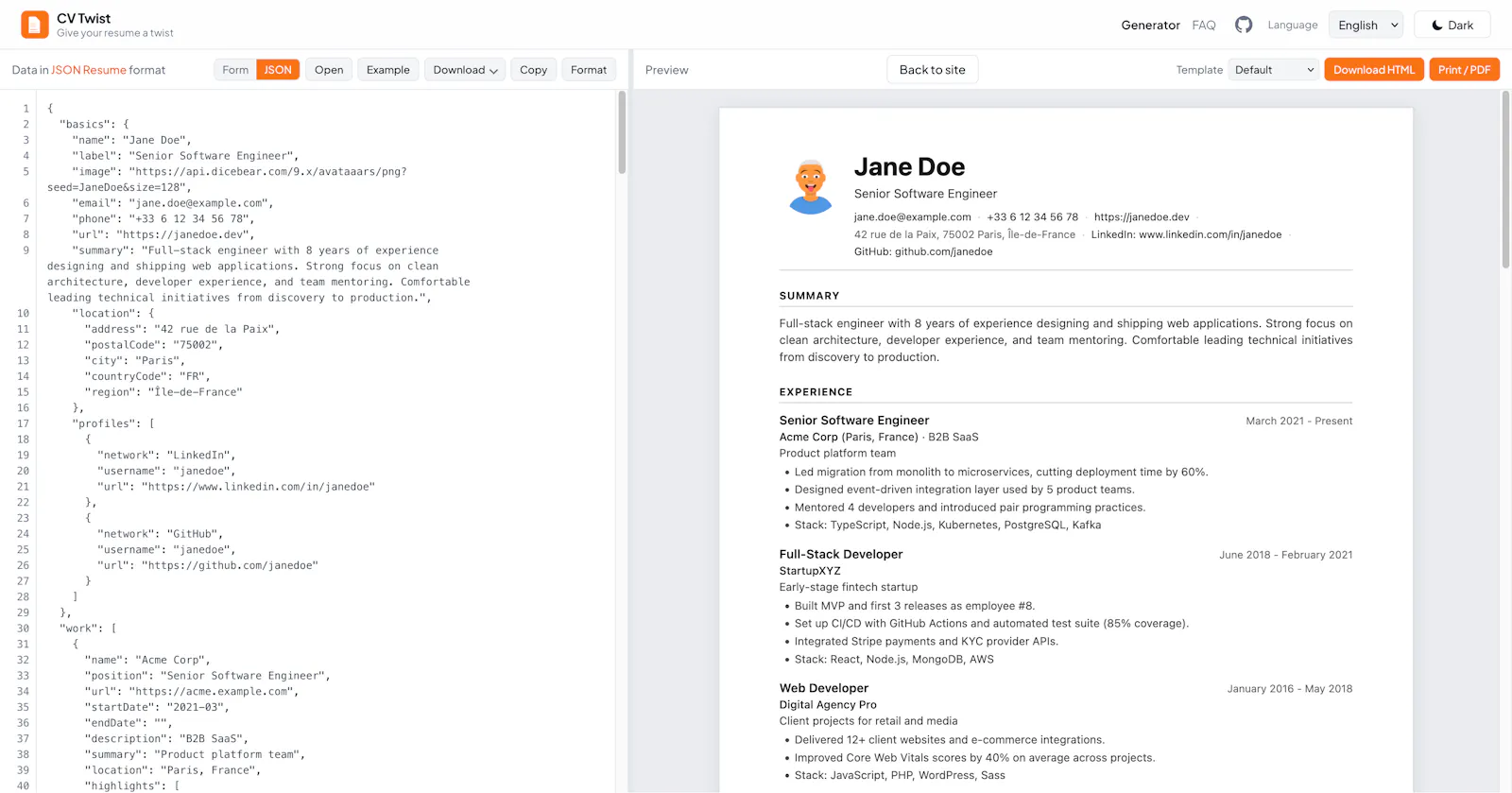Toggle Dark mode button
Screen dimensions: 1512x793
[x=1452, y=25]
